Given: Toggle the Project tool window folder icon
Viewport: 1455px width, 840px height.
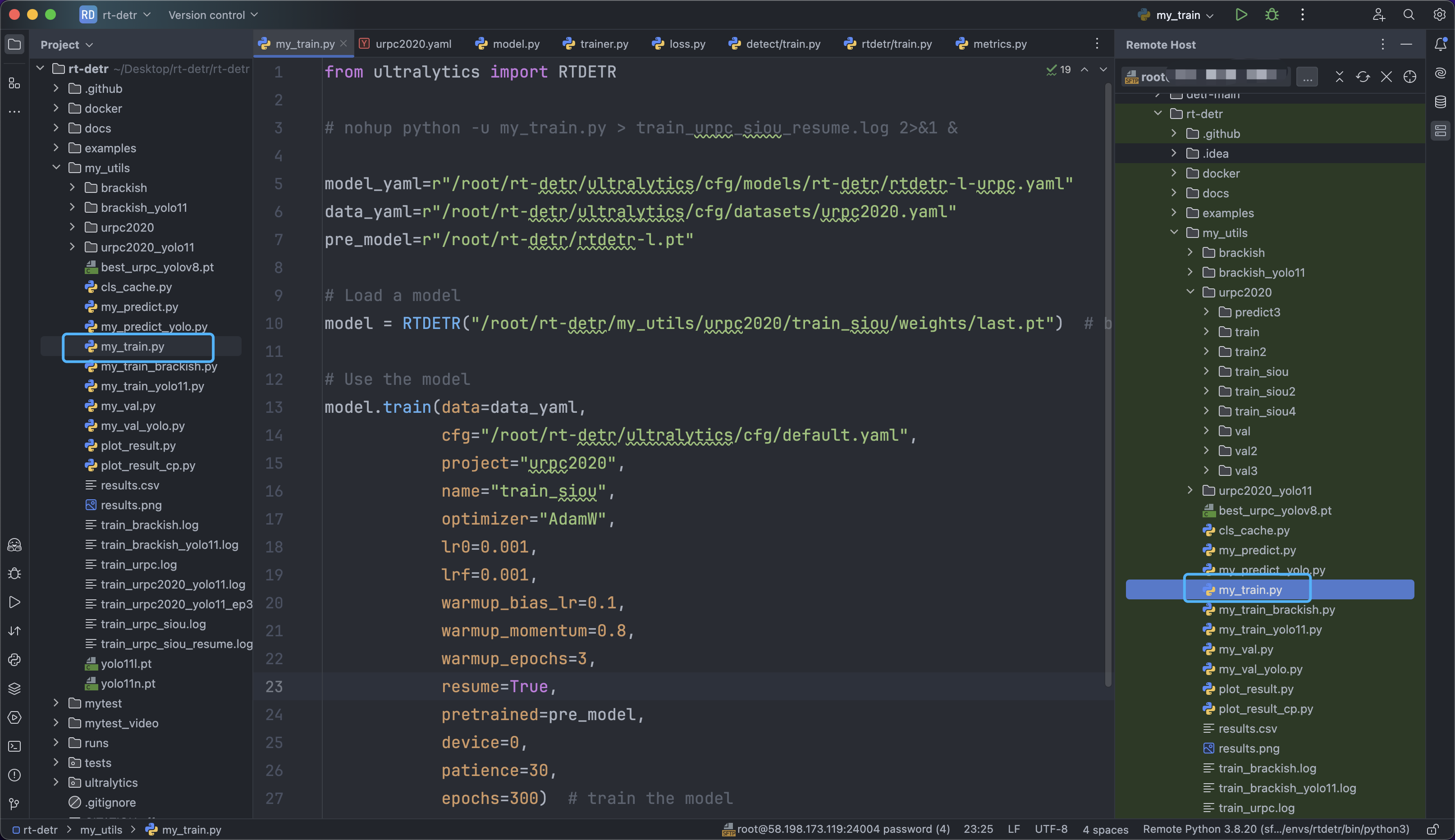Looking at the screenshot, I should pos(14,45).
